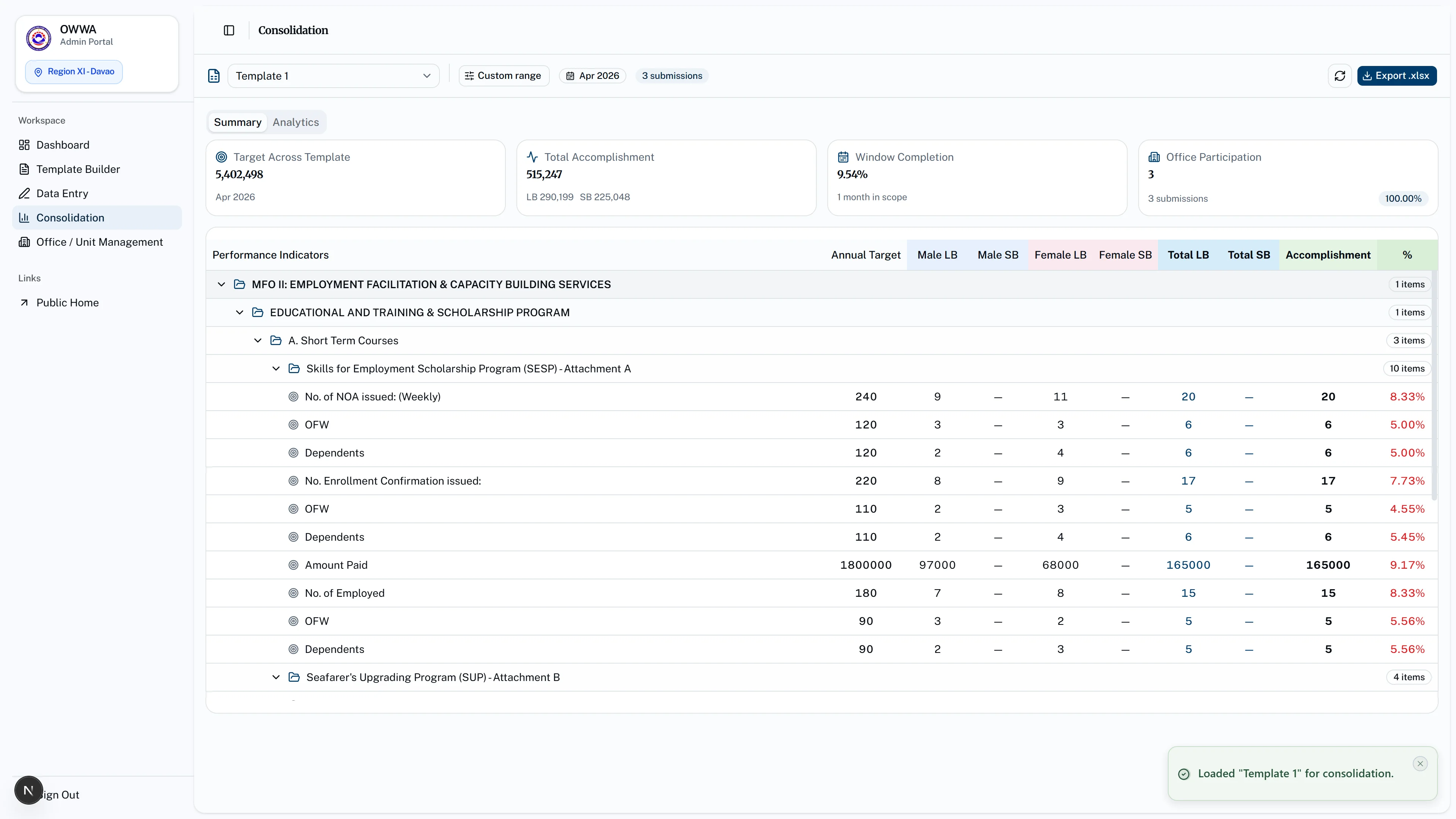Click the Female LB column header
The height and width of the screenshot is (819, 1456).
pos(1061,255)
